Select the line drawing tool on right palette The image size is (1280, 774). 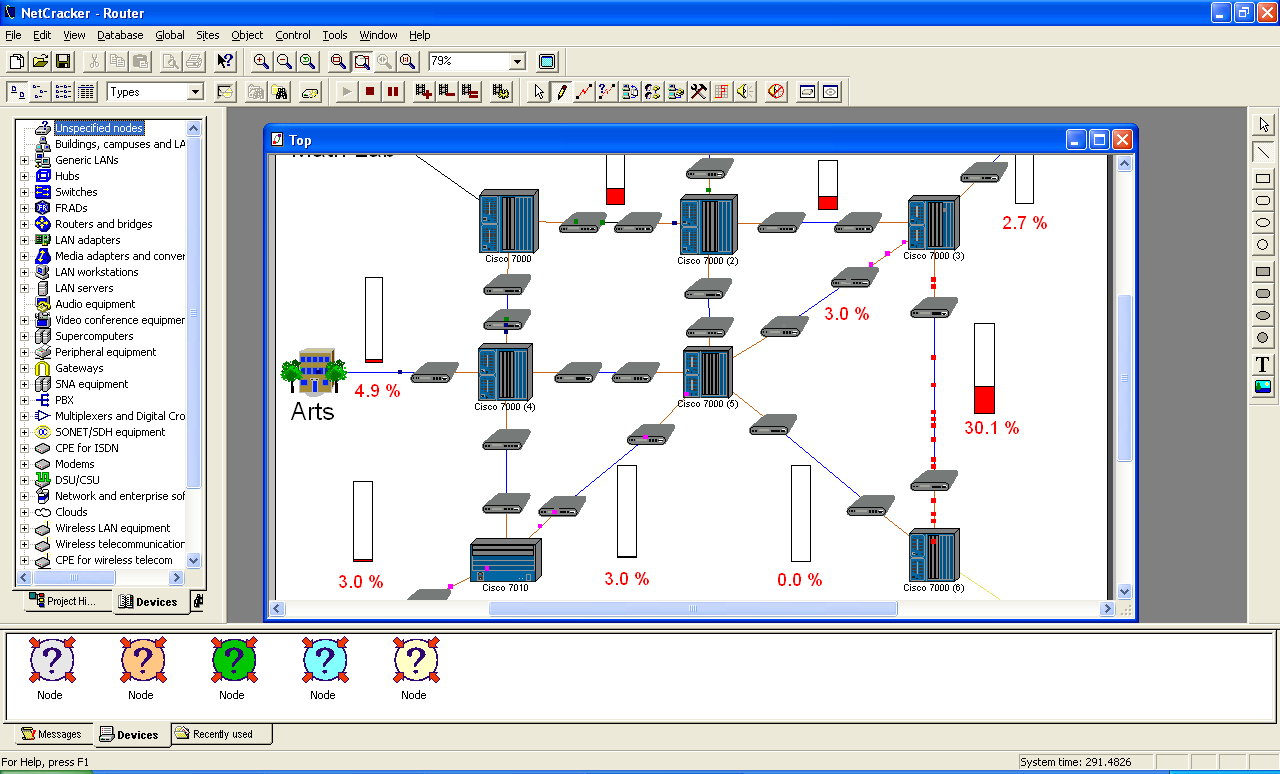(1264, 152)
